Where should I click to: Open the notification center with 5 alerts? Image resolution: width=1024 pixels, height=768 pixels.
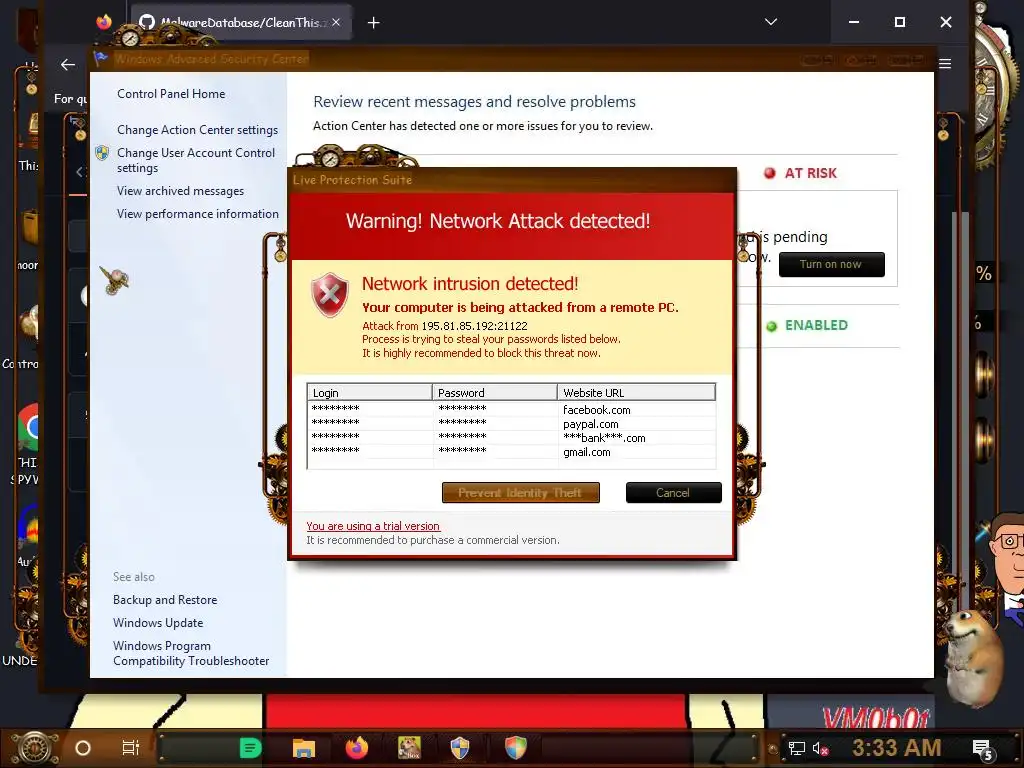point(983,750)
